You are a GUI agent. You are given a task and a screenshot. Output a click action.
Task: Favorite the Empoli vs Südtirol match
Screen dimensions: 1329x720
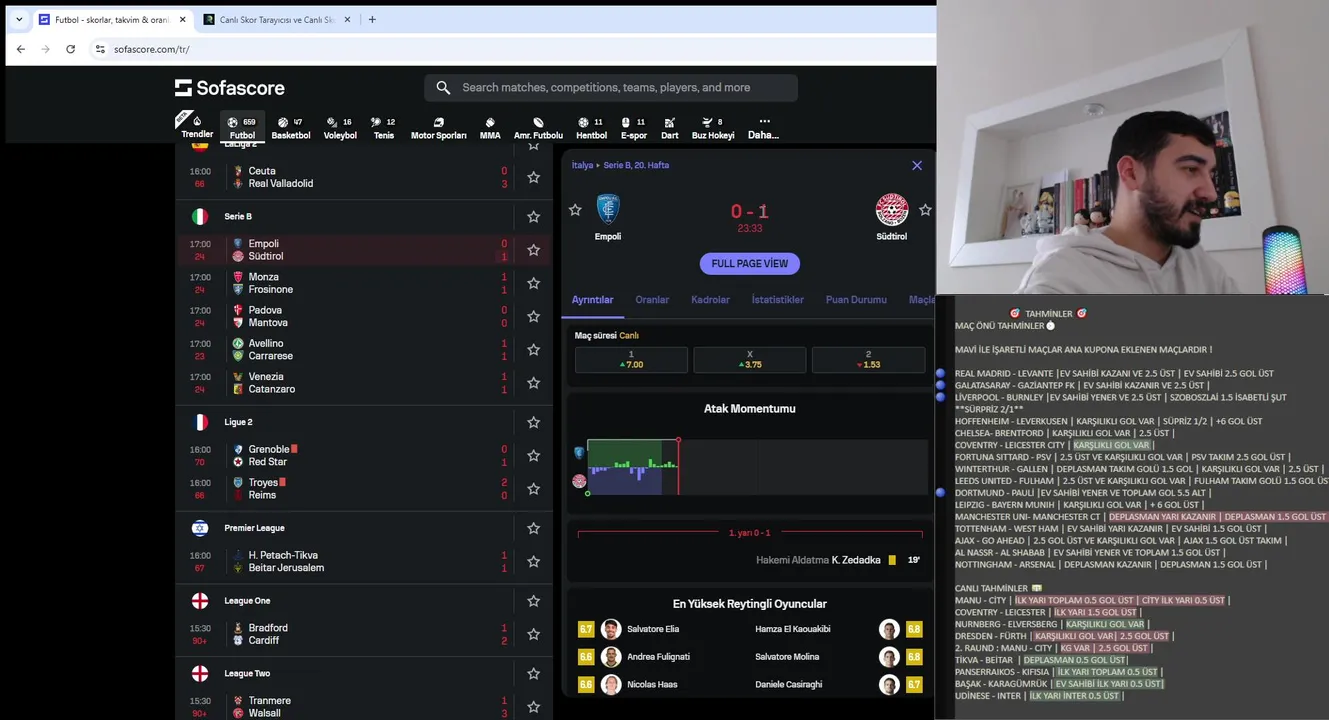pyautogui.click(x=533, y=250)
